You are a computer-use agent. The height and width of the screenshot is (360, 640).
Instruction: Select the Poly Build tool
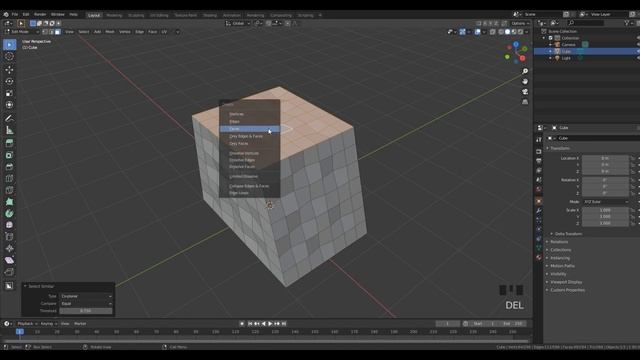tap(9, 202)
